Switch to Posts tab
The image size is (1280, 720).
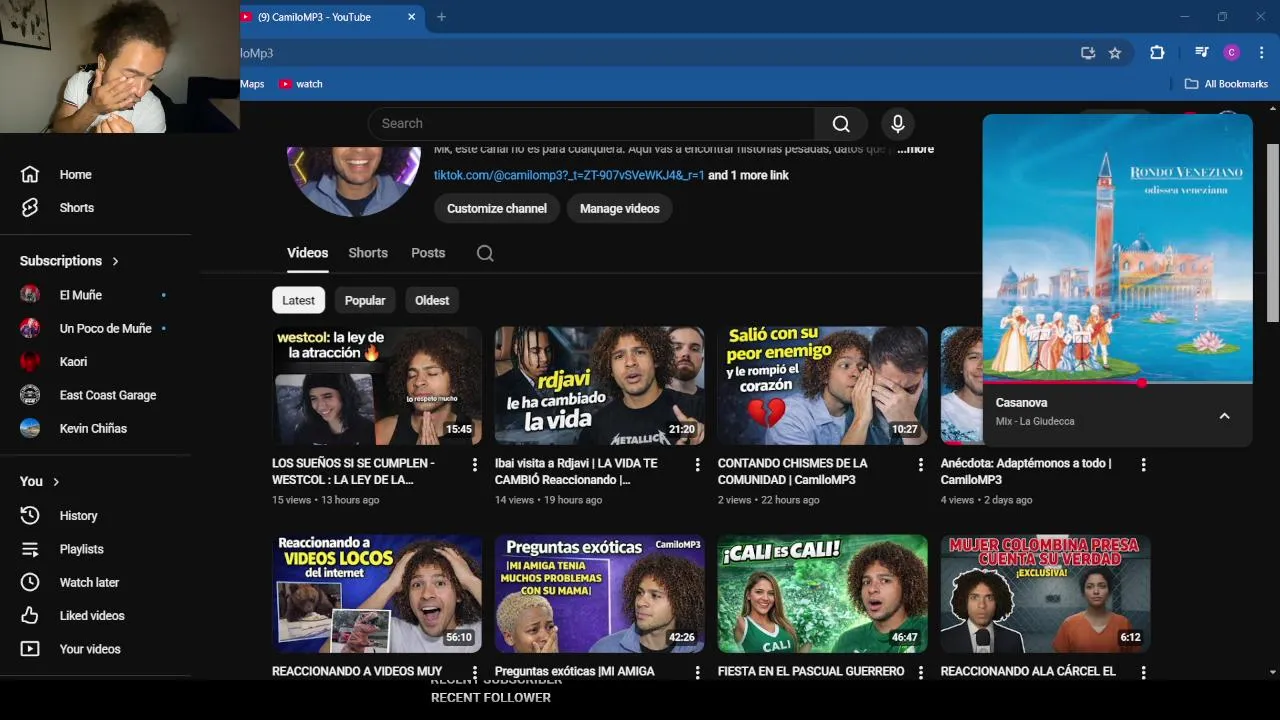[x=428, y=253]
